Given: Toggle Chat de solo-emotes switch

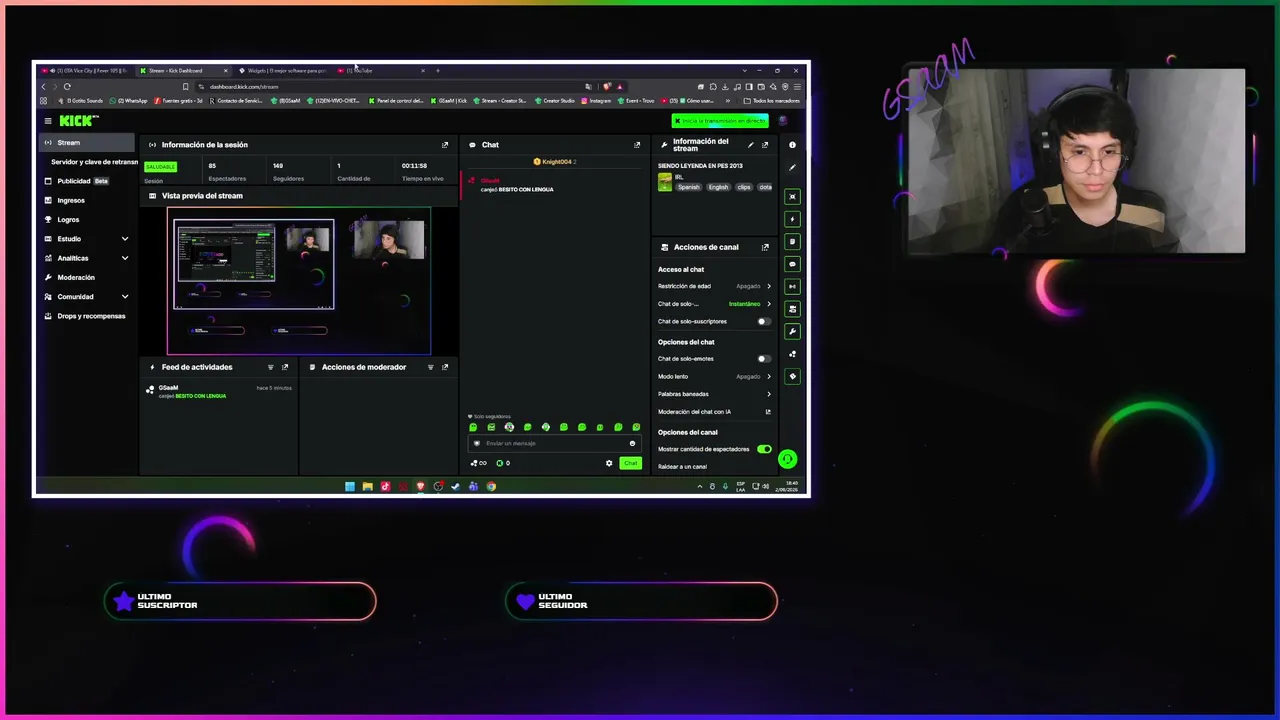Looking at the screenshot, I should pyautogui.click(x=763, y=359).
